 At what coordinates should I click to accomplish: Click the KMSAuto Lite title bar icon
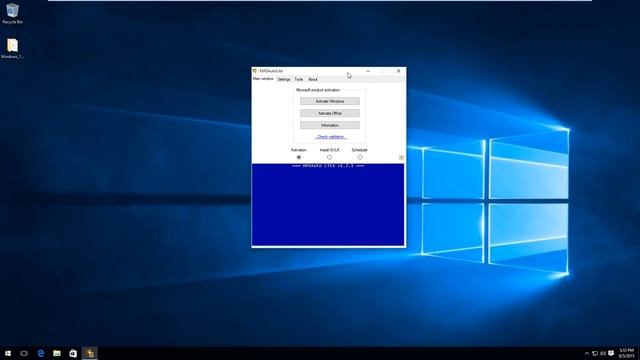255,71
